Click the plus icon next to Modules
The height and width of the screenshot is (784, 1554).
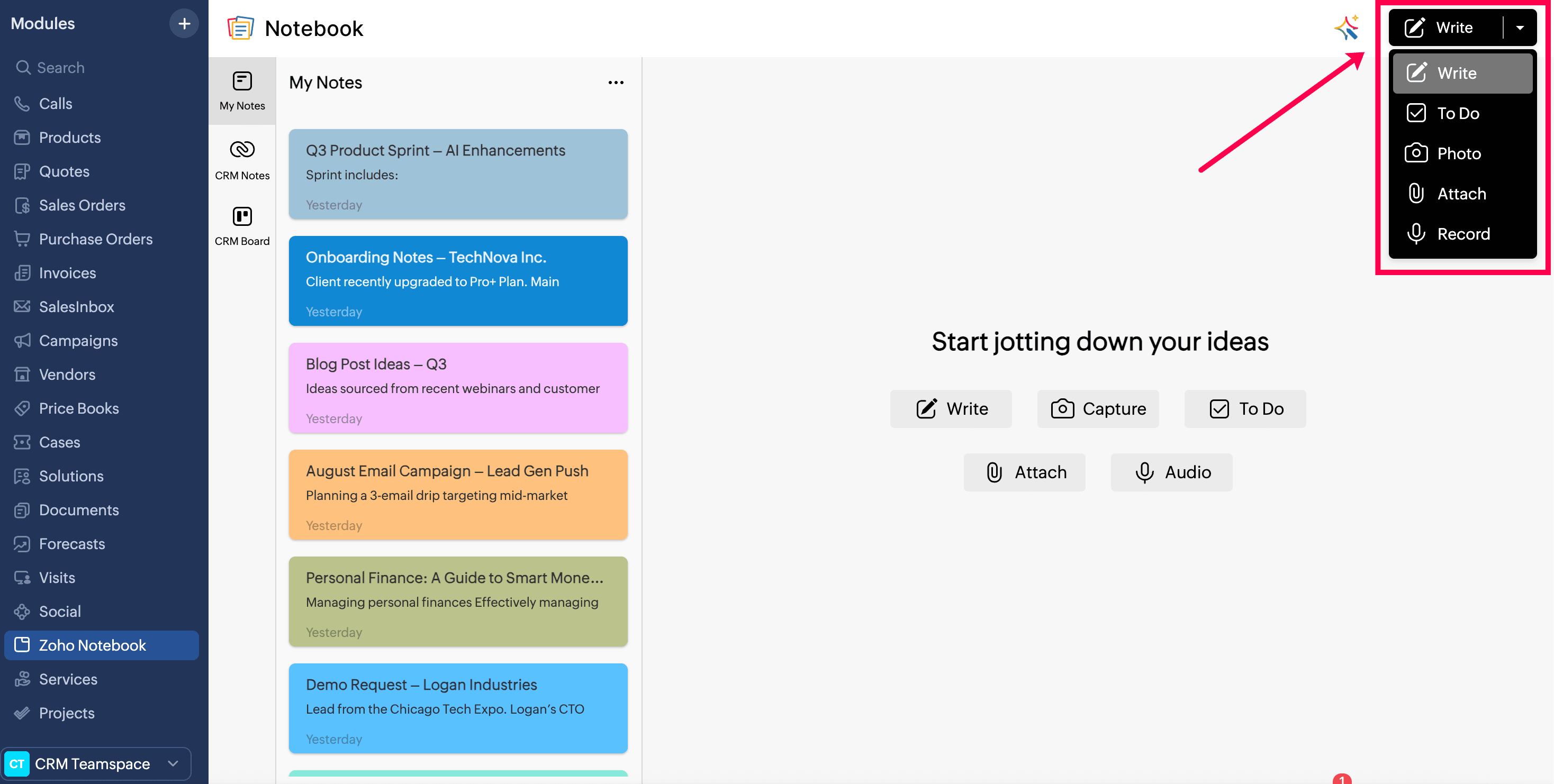point(184,23)
